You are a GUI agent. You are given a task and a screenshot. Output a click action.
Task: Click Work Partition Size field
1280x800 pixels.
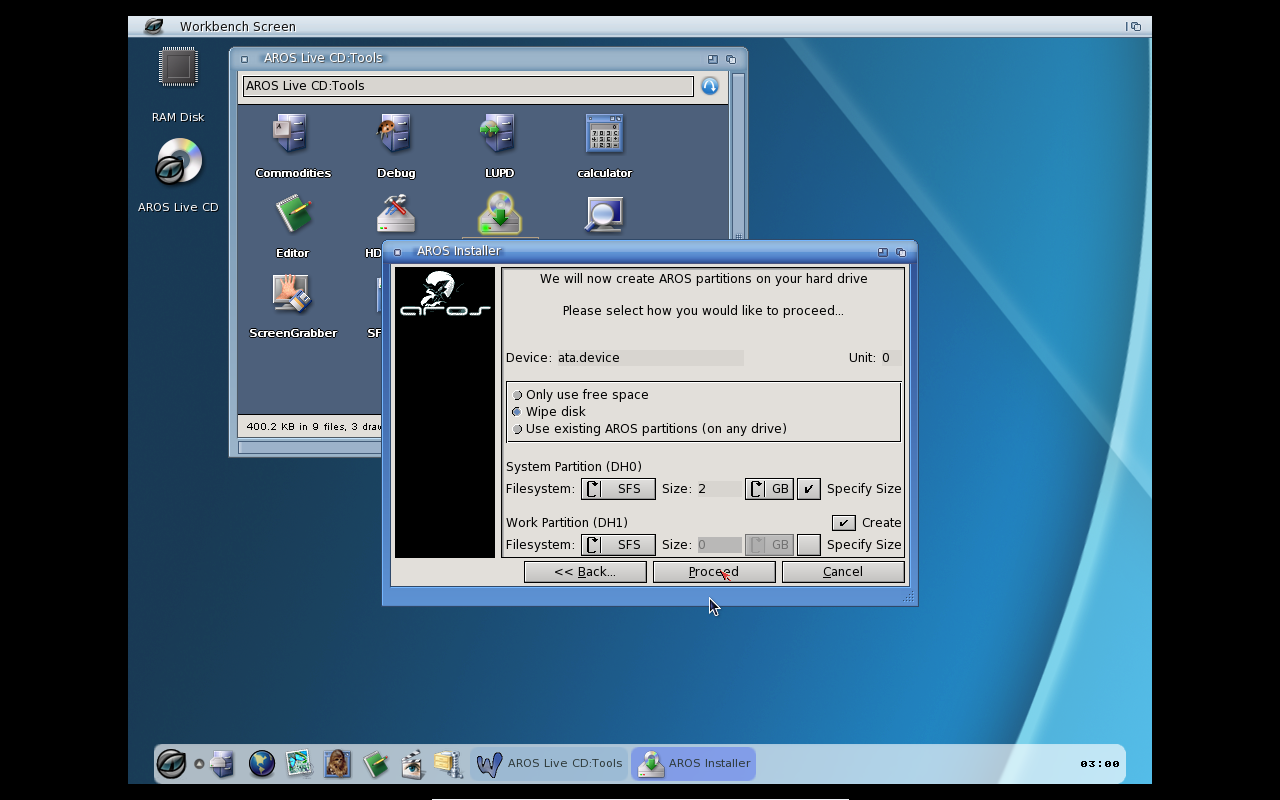718,545
